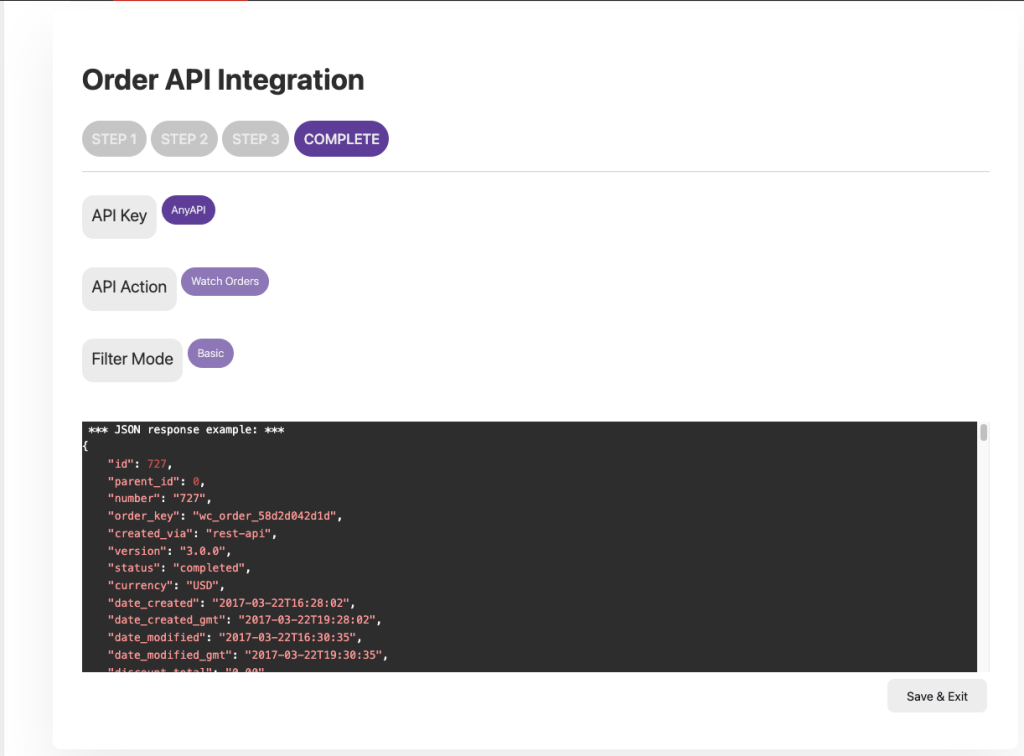Image resolution: width=1024 pixels, height=756 pixels.
Task: Click the Filter Mode label box
Action: [x=132, y=359]
